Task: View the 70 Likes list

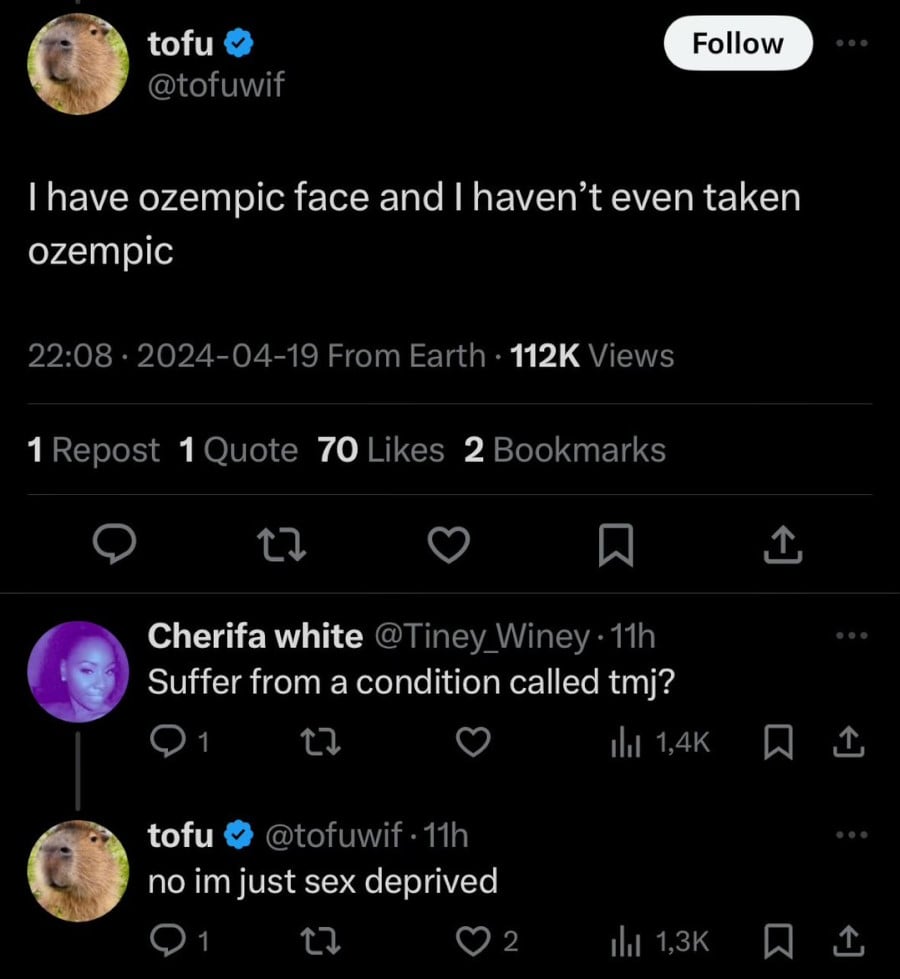Action: point(380,450)
